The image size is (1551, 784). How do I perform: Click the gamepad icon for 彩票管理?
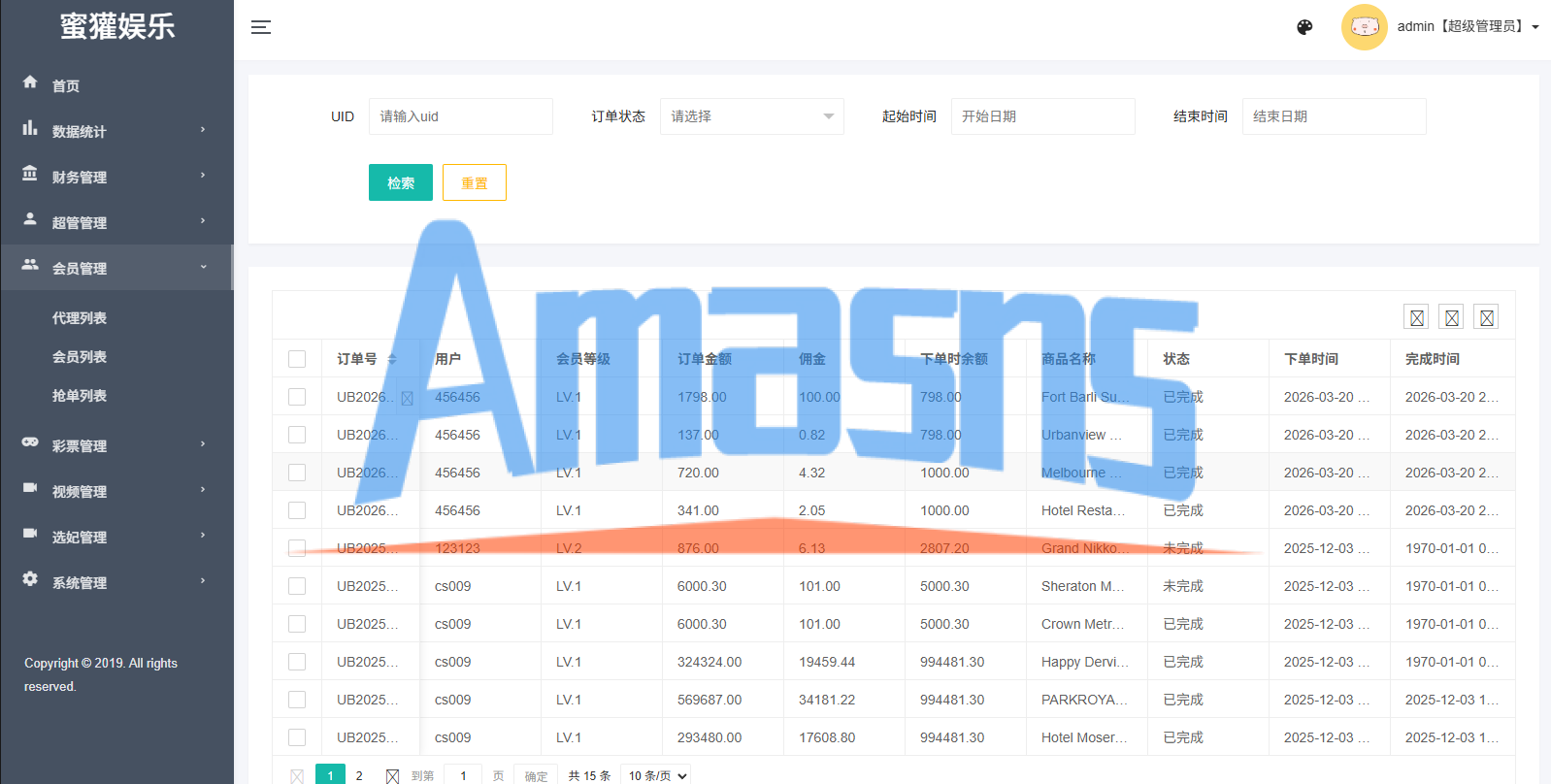click(x=30, y=442)
